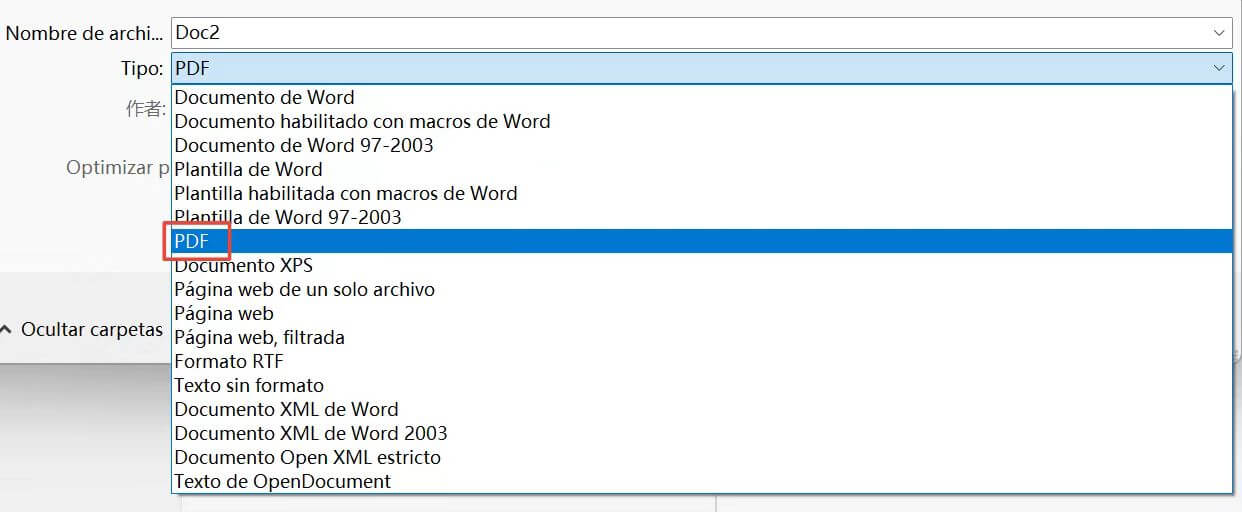Select plain 'Página web' option
The width and height of the screenshot is (1242, 512).
tap(702, 313)
